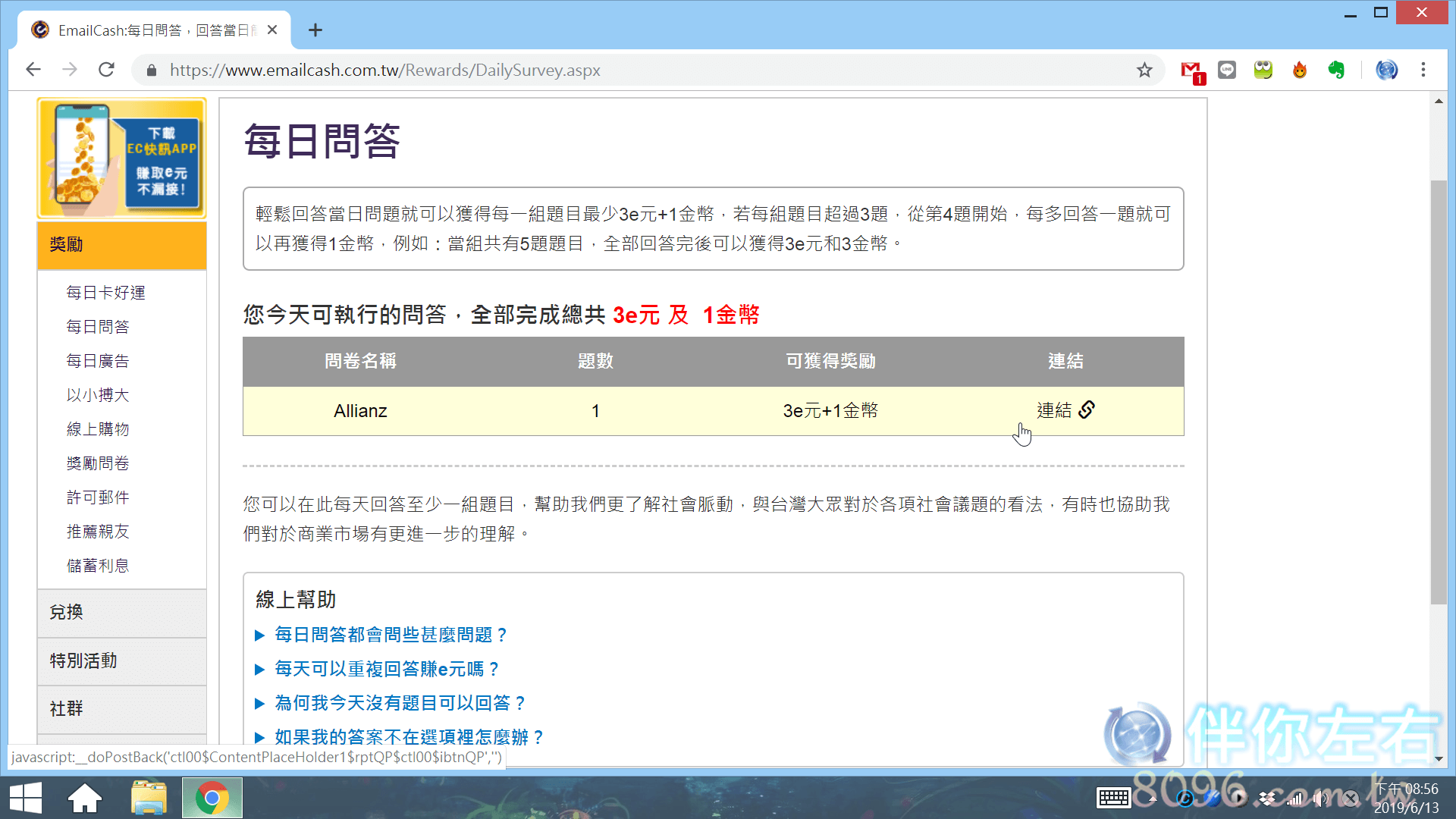1456x819 pixels.
Task: Open 每日問答 in sidebar
Action: click(98, 327)
